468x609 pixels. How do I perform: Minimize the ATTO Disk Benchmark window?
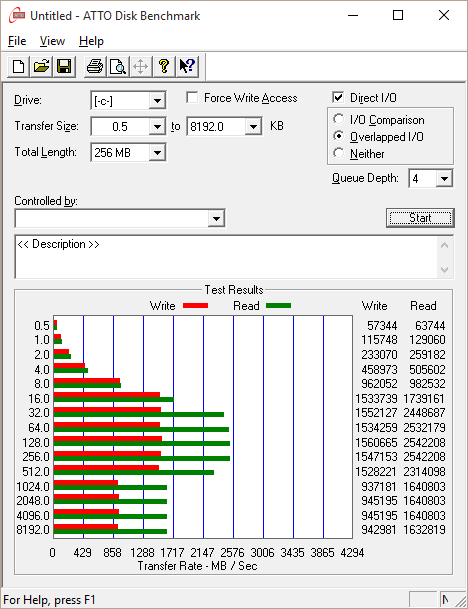(353, 15)
